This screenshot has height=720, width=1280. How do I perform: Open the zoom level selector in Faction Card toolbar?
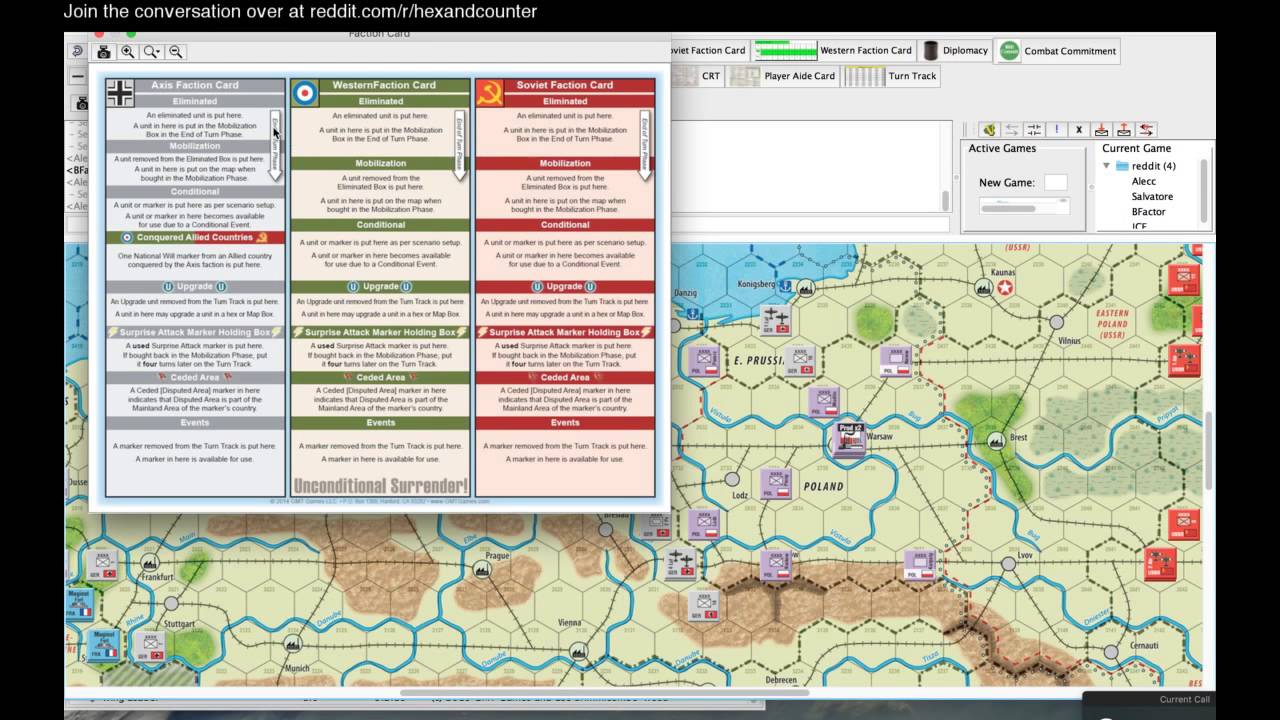[x=152, y=52]
